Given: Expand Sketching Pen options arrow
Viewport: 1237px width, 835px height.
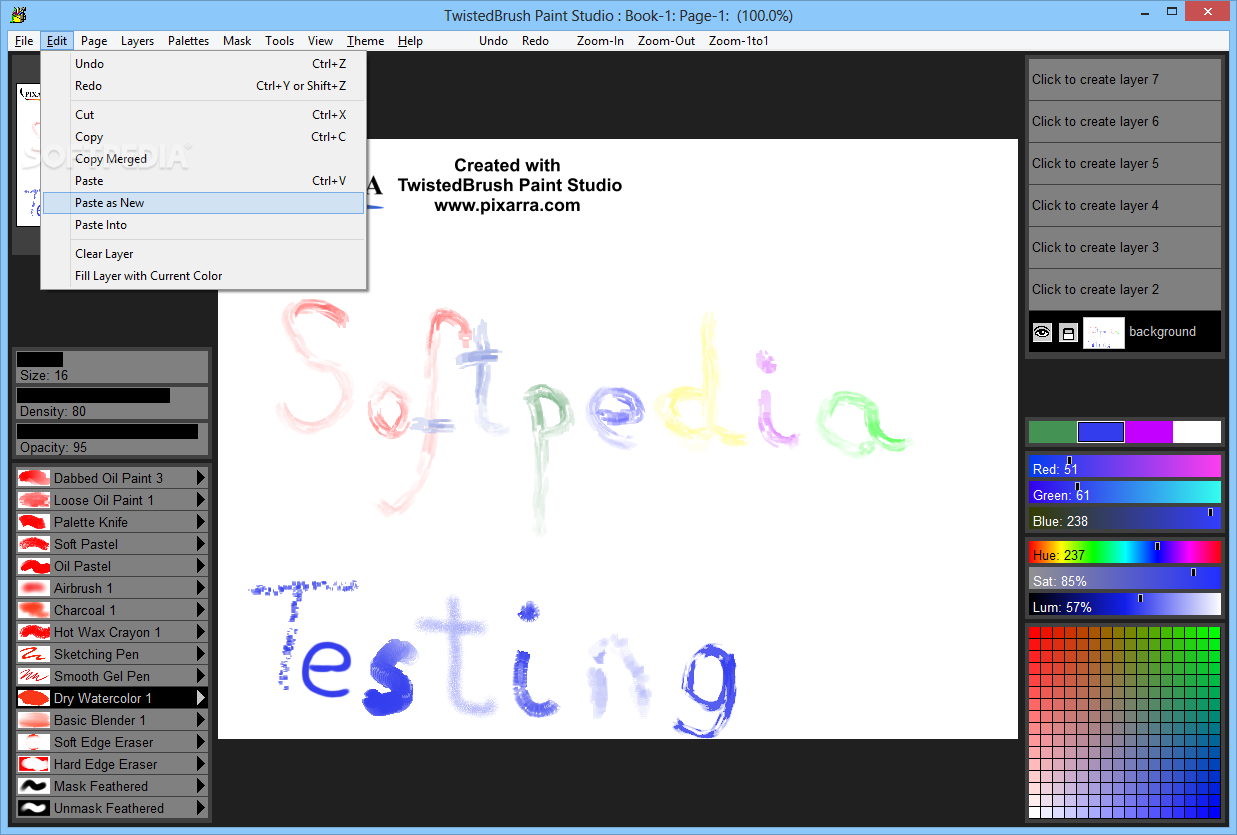Looking at the screenshot, I should pos(201,654).
